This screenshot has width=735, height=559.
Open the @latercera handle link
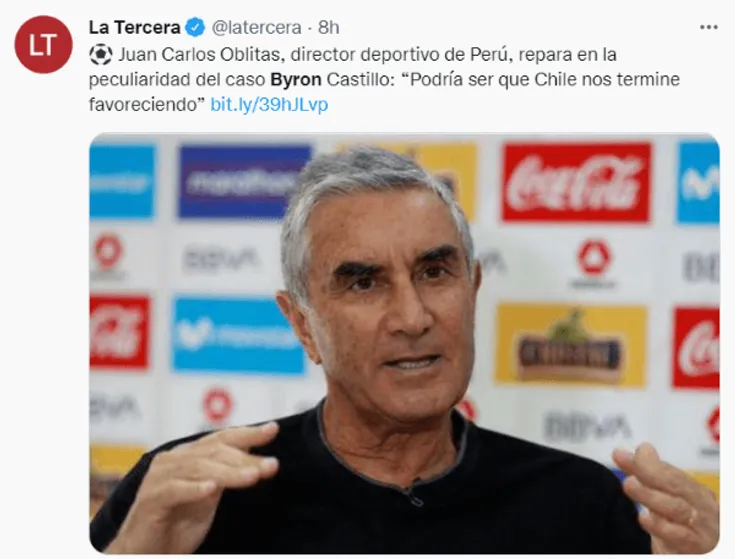[256, 28]
